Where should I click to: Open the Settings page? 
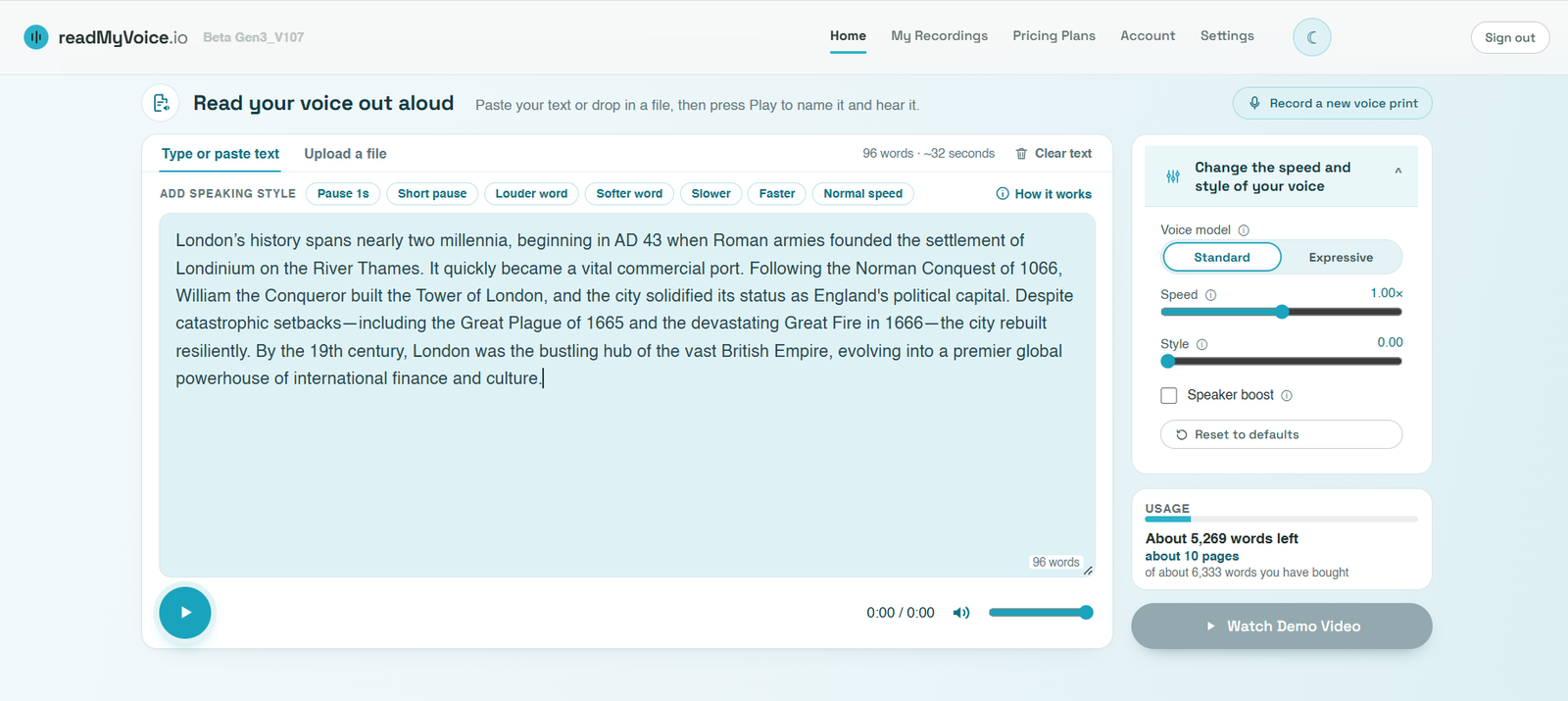(1227, 36)
